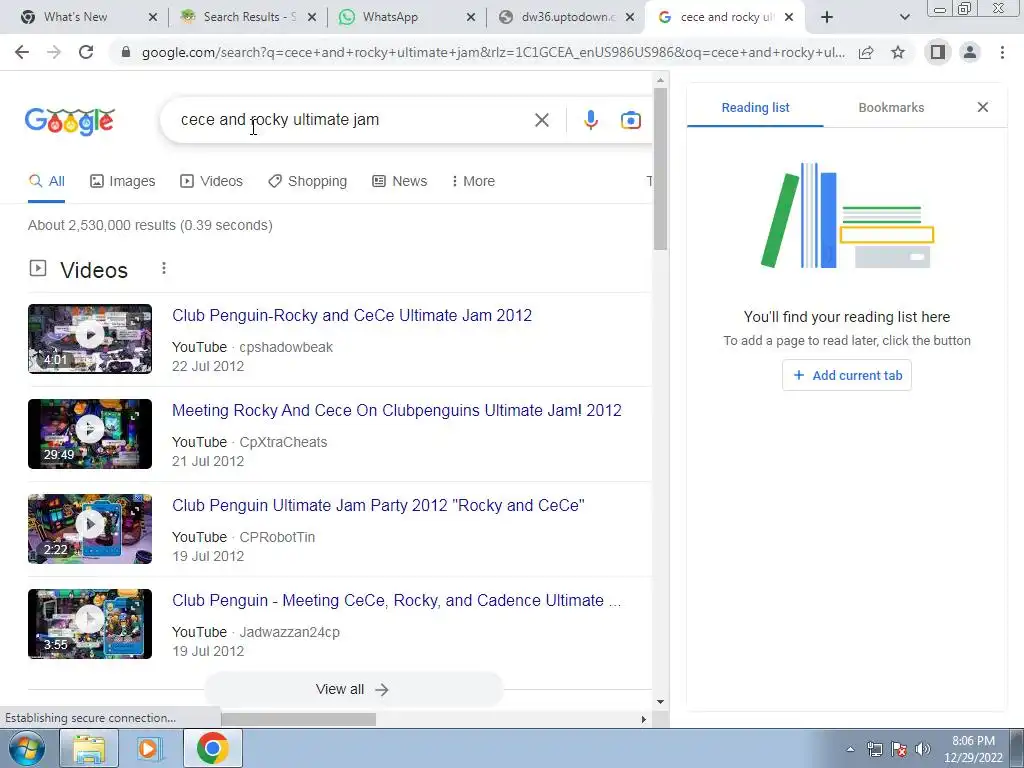Go back to the previous page
Viewport: 1024px width, 768px height.
point(22,52)
